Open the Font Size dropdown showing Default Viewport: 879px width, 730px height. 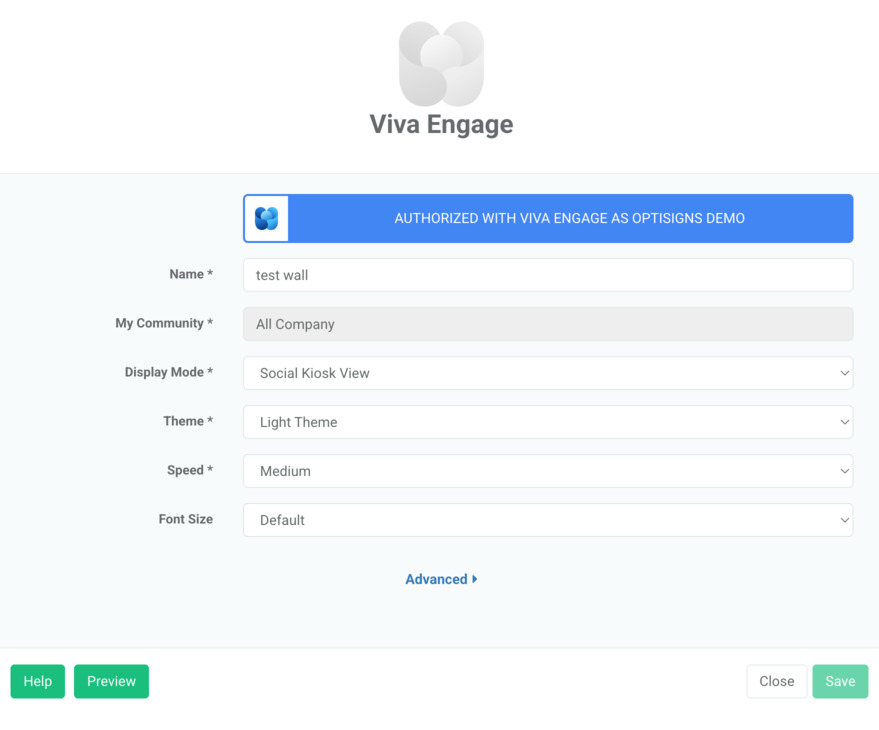click(548, 520)
